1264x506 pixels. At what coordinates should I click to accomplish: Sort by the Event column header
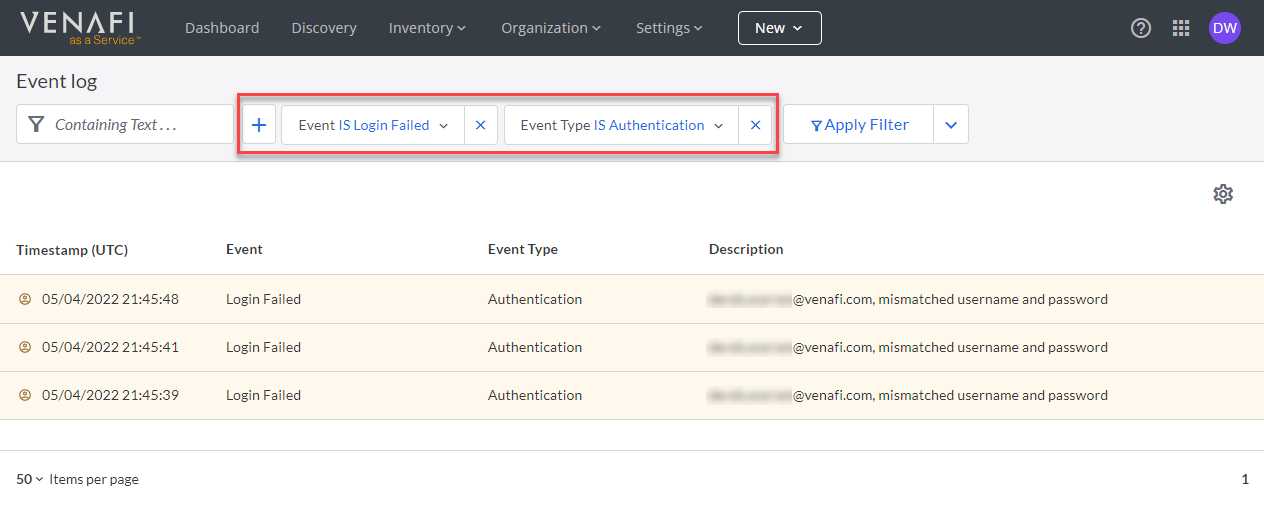[244, 249]
